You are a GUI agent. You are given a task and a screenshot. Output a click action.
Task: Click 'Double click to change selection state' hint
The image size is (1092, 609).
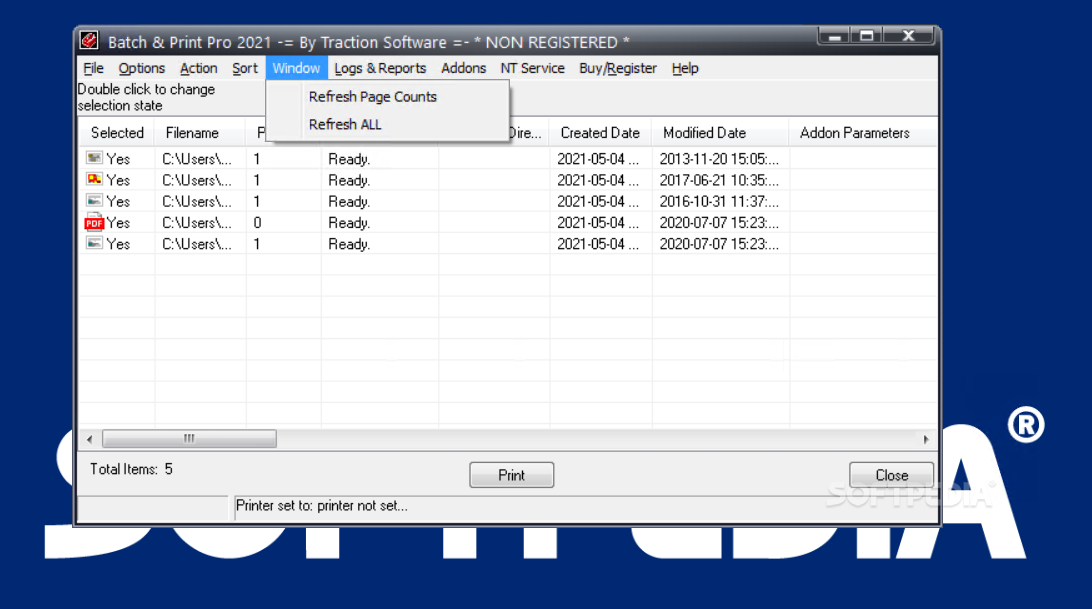click(x=146, y=98)
